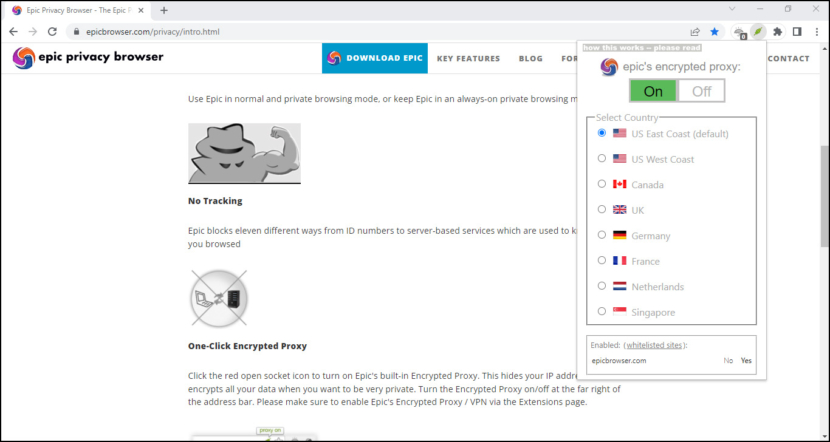Open the cloud extension icon with 0 badge
Screen dimensions: 830x442
739,32
